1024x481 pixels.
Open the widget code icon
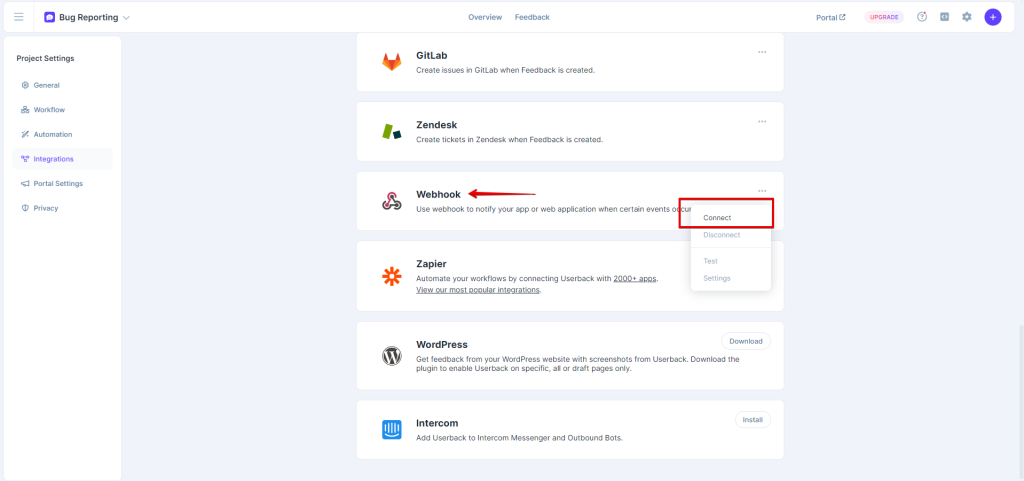(944, 17)
